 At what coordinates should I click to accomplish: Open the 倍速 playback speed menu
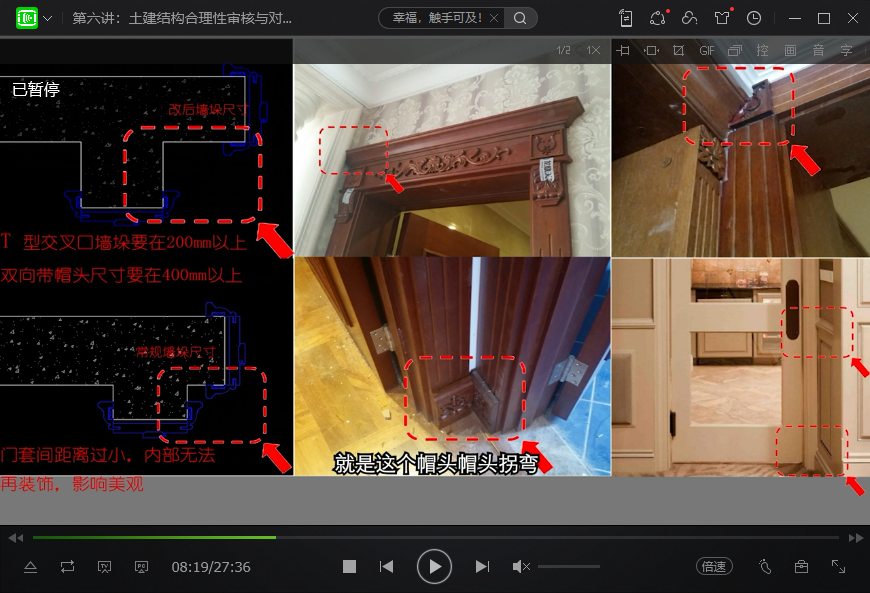coord(714,566)
